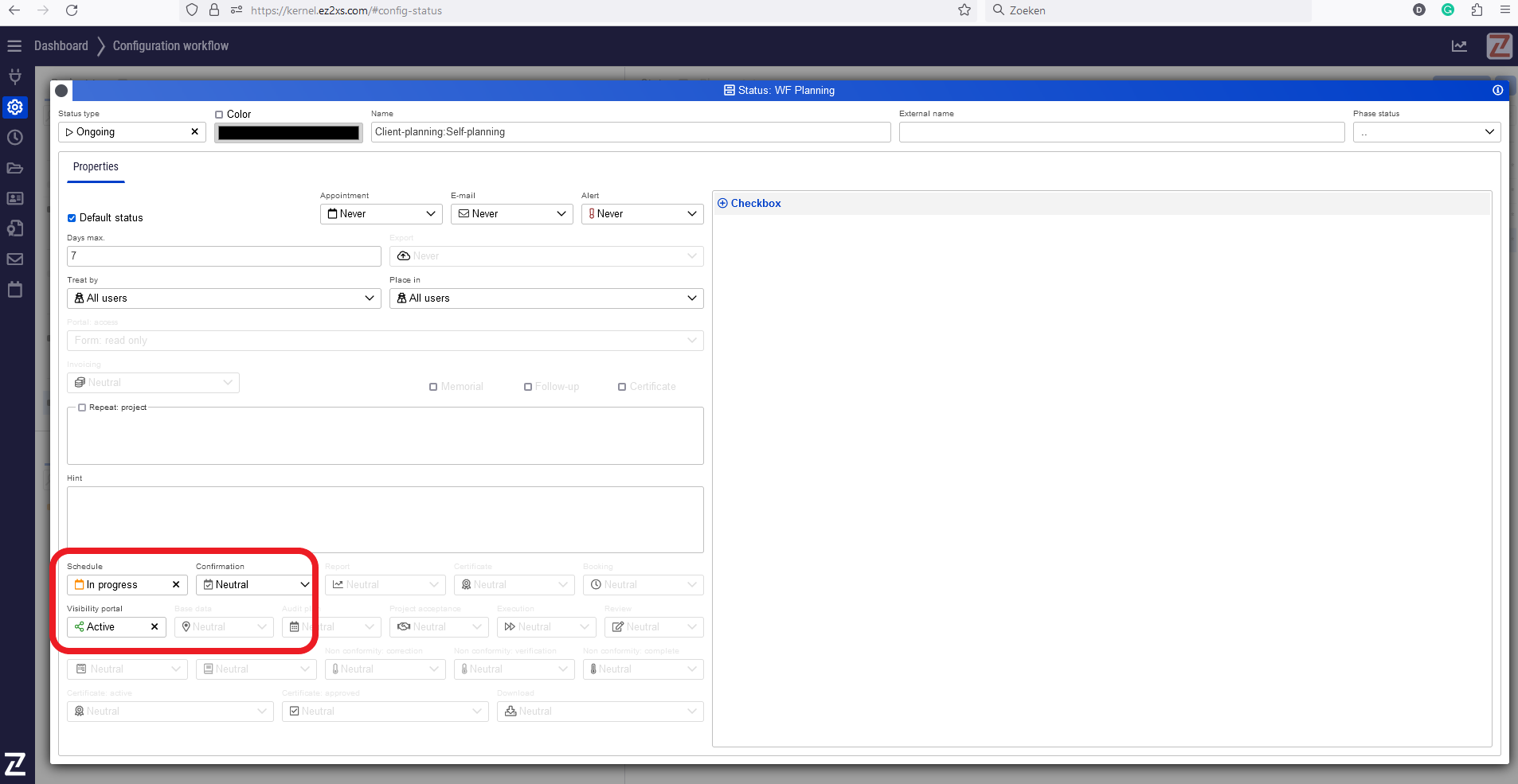Click into the Days max. field
The height and width of the screenshot is (784, 1518).
tap(224, 256)
